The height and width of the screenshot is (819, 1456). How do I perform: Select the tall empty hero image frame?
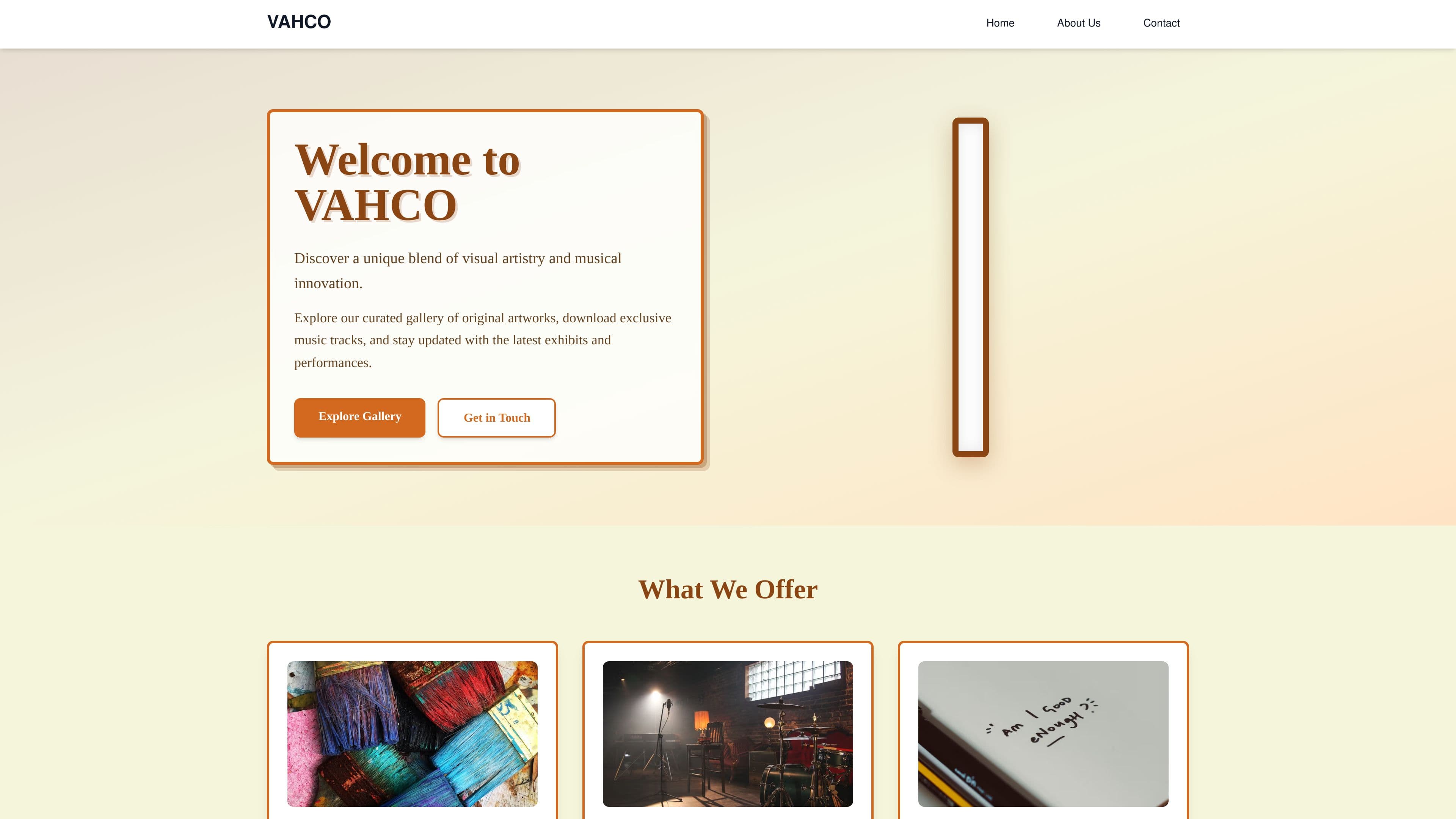[x=971, y=287]
